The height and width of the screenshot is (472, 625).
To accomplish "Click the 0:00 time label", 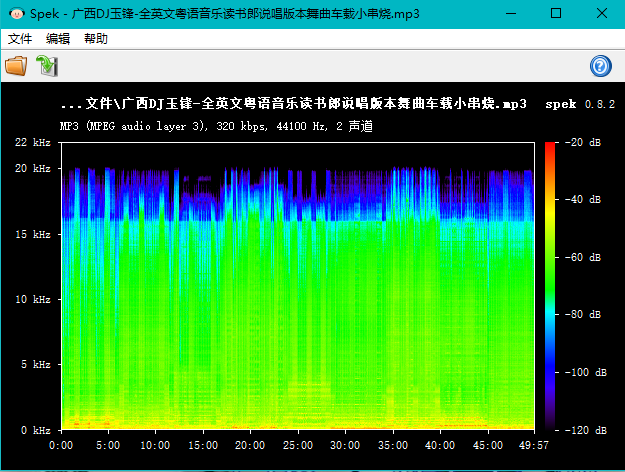I will (61, 445).
